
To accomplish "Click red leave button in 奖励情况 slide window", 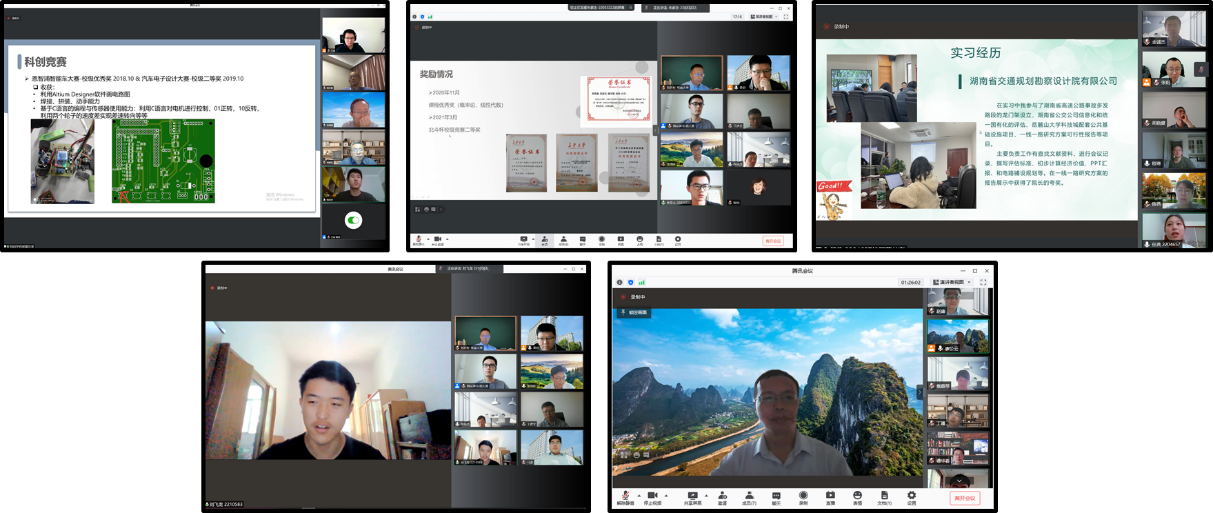I will click(773, 241).
